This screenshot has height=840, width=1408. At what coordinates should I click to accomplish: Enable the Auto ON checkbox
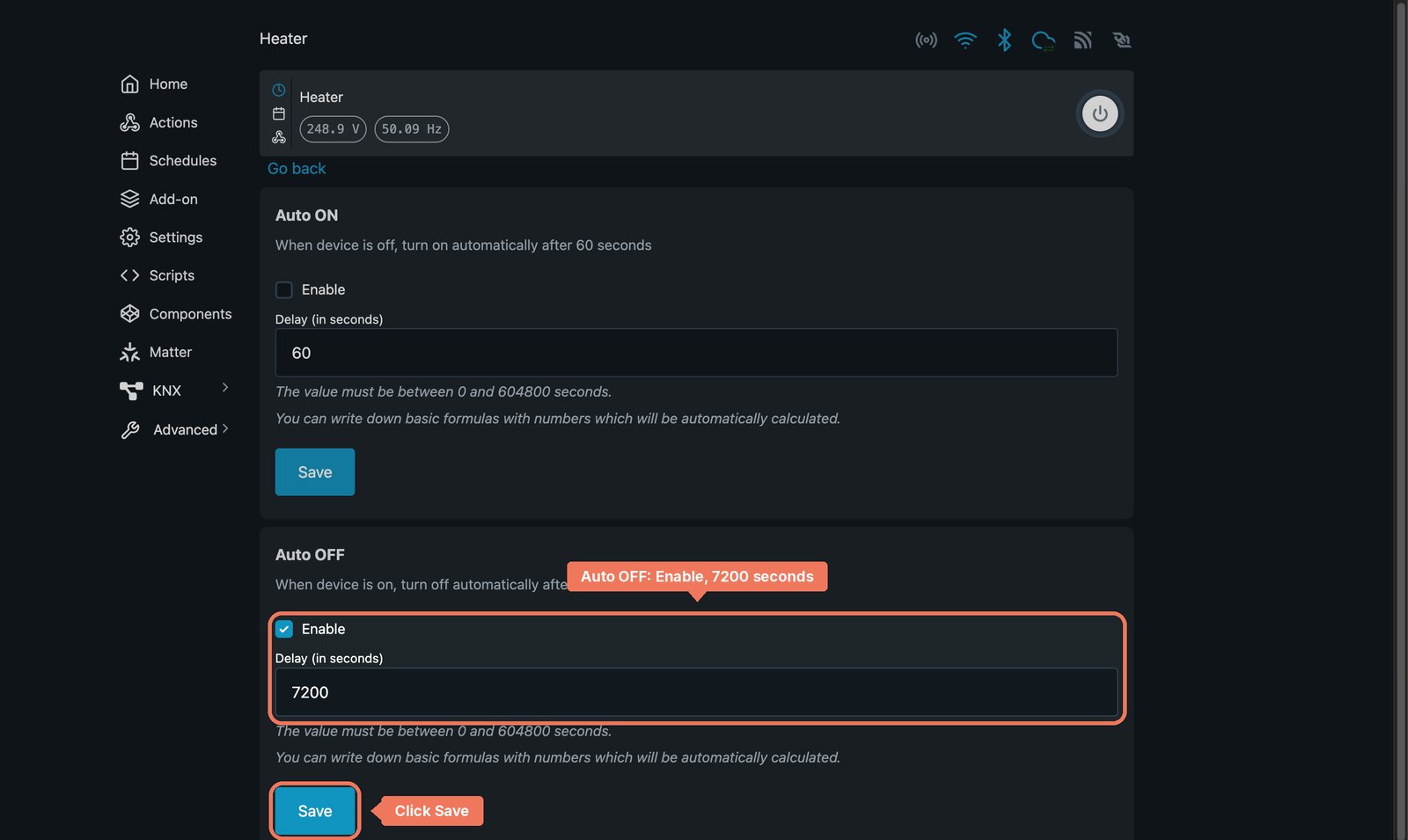(x=284, y=290)
